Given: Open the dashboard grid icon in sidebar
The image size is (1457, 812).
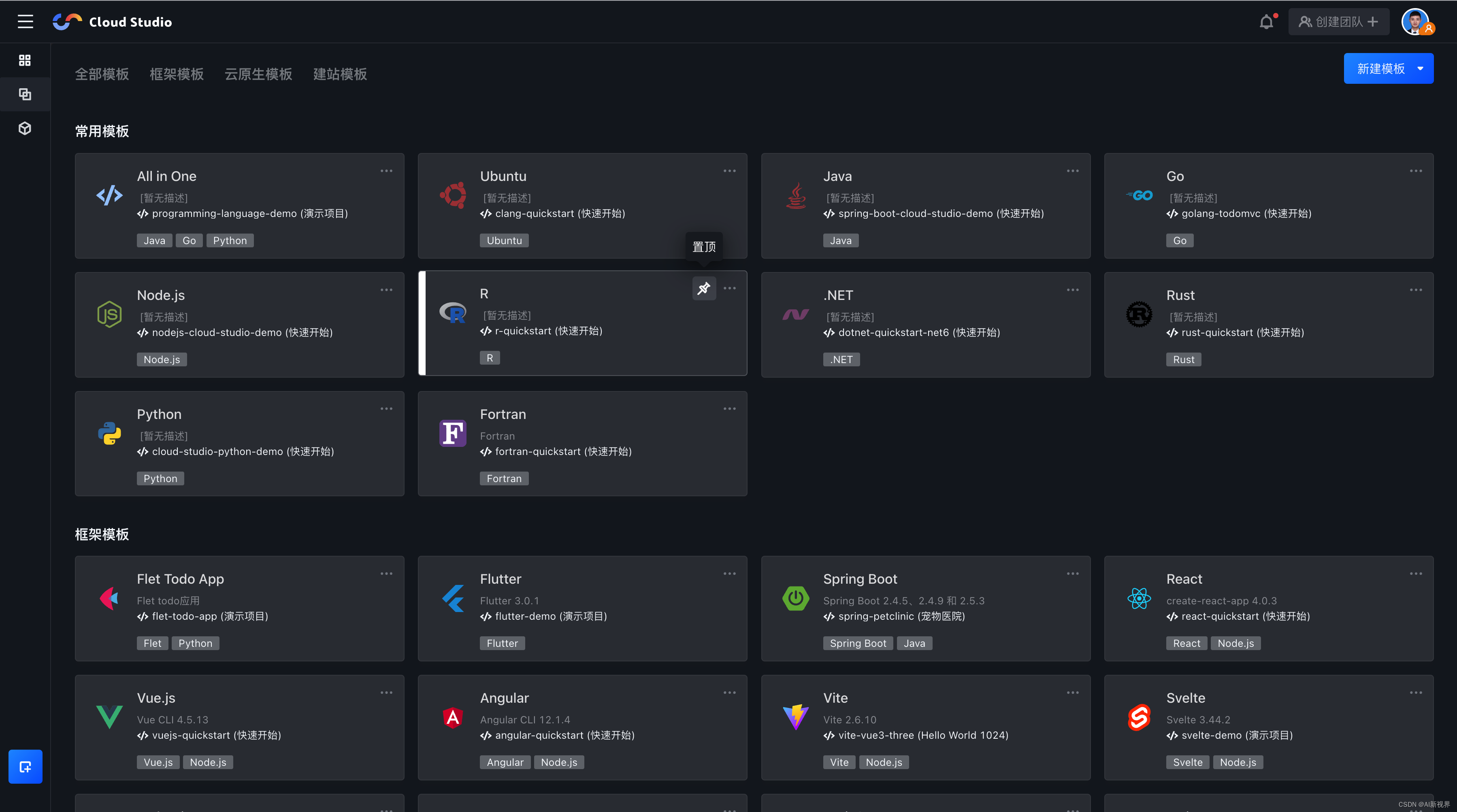Looking at the screenshot, I should pyautogui.click(x=25, y=60).
